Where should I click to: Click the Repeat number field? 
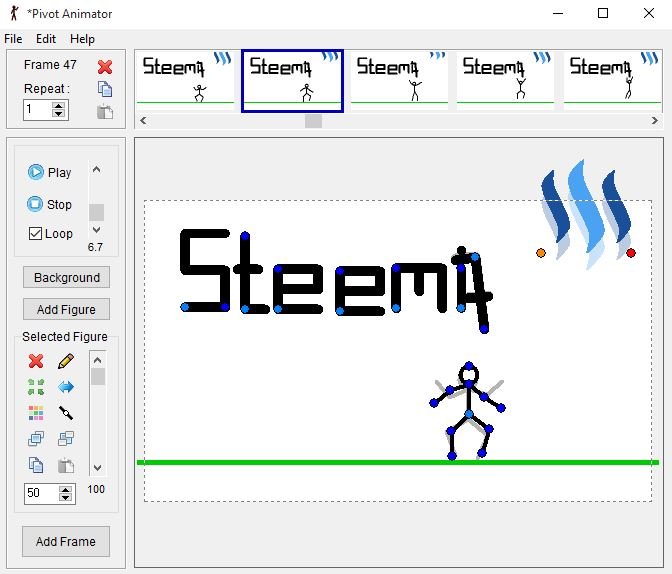coord(38,110)
